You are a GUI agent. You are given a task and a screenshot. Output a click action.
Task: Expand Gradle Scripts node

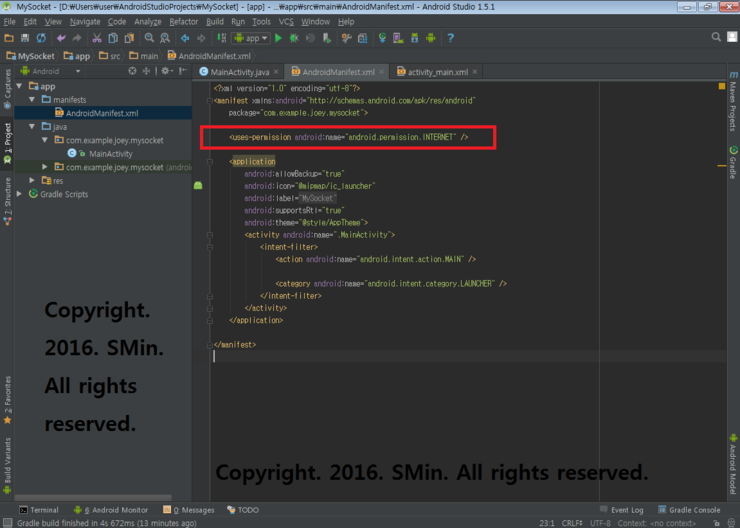coord(19,194)
